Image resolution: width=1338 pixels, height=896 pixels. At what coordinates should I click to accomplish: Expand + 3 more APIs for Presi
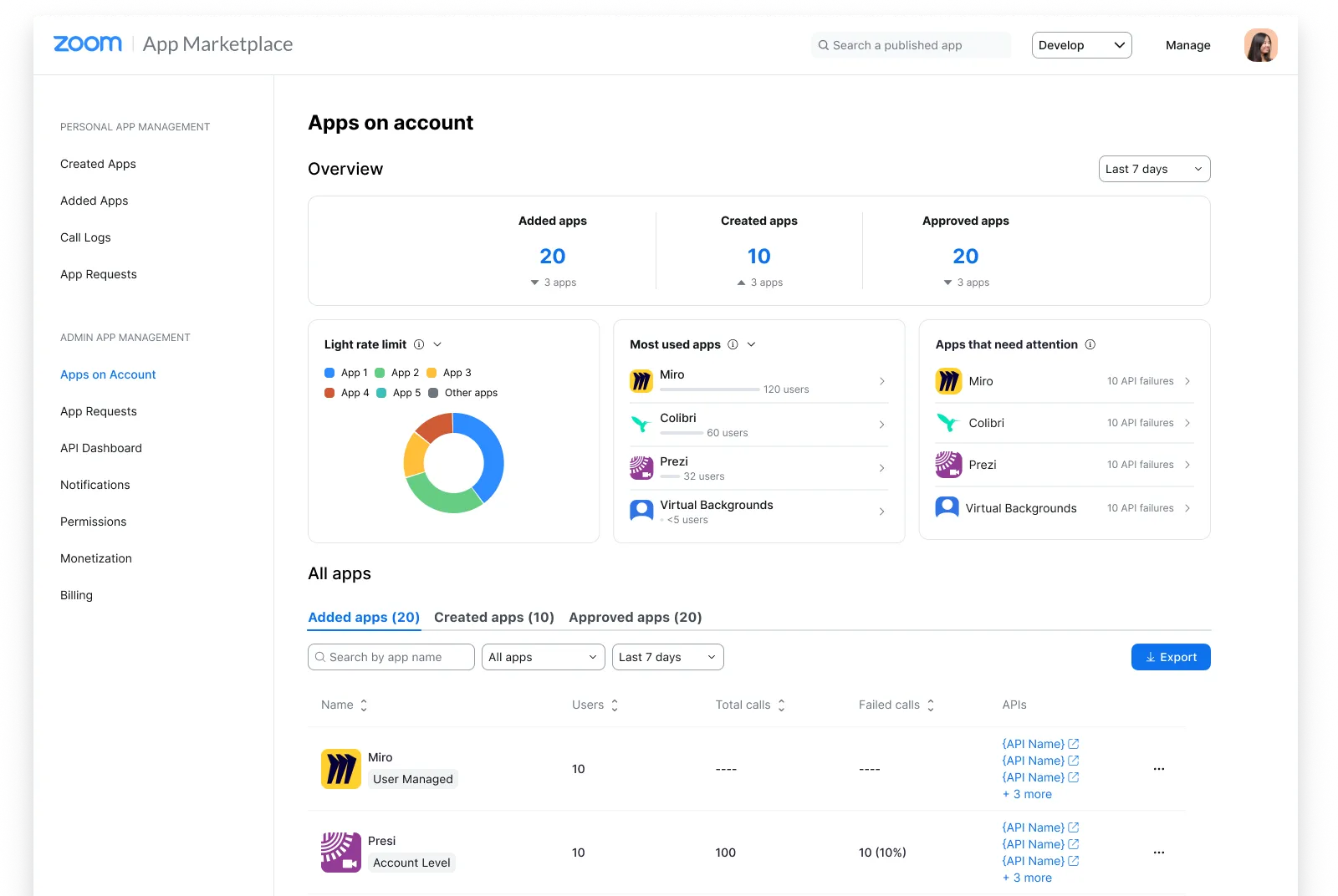tap(1027, 878)
